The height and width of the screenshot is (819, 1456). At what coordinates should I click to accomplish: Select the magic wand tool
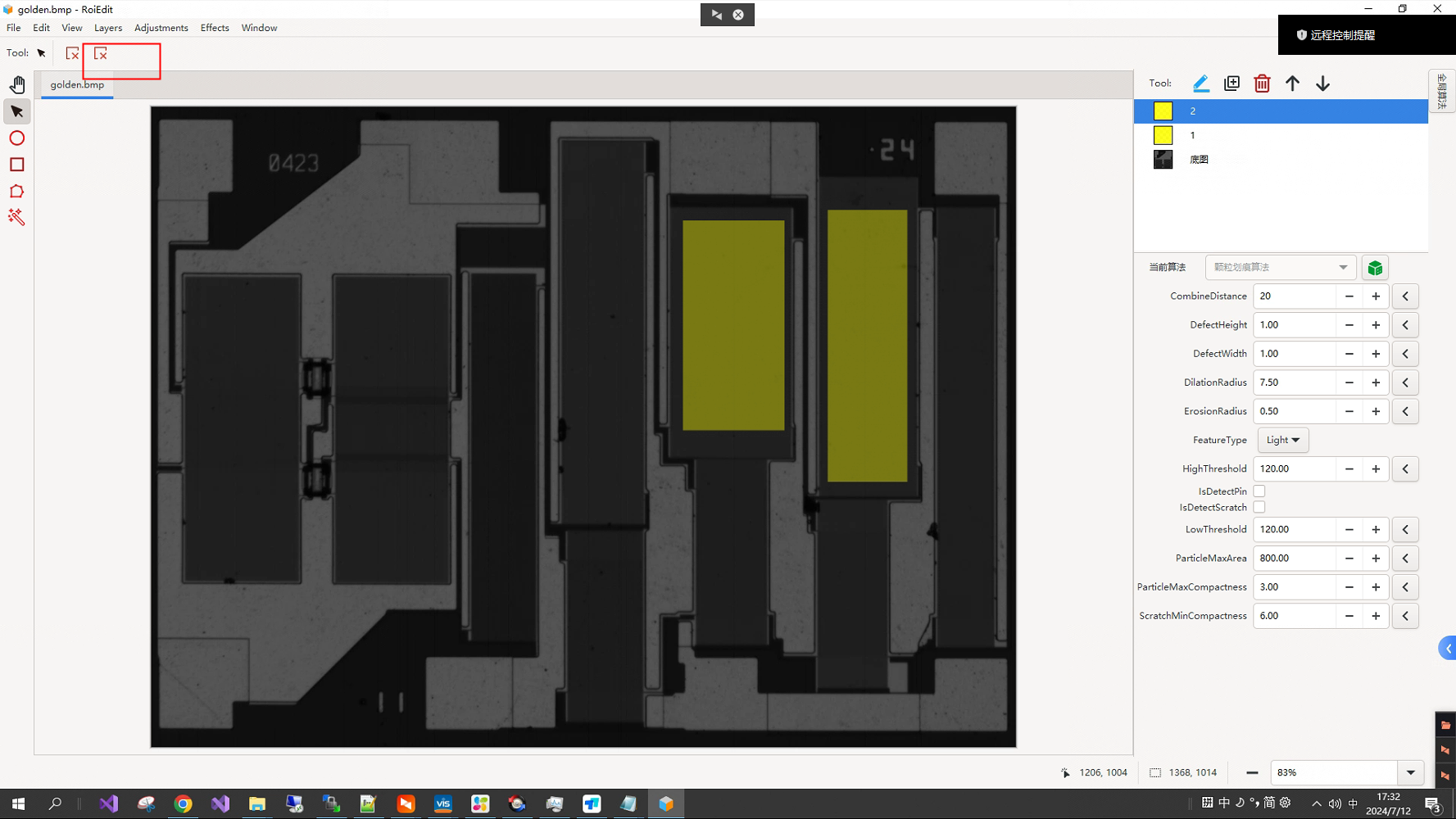pos(17,217)
